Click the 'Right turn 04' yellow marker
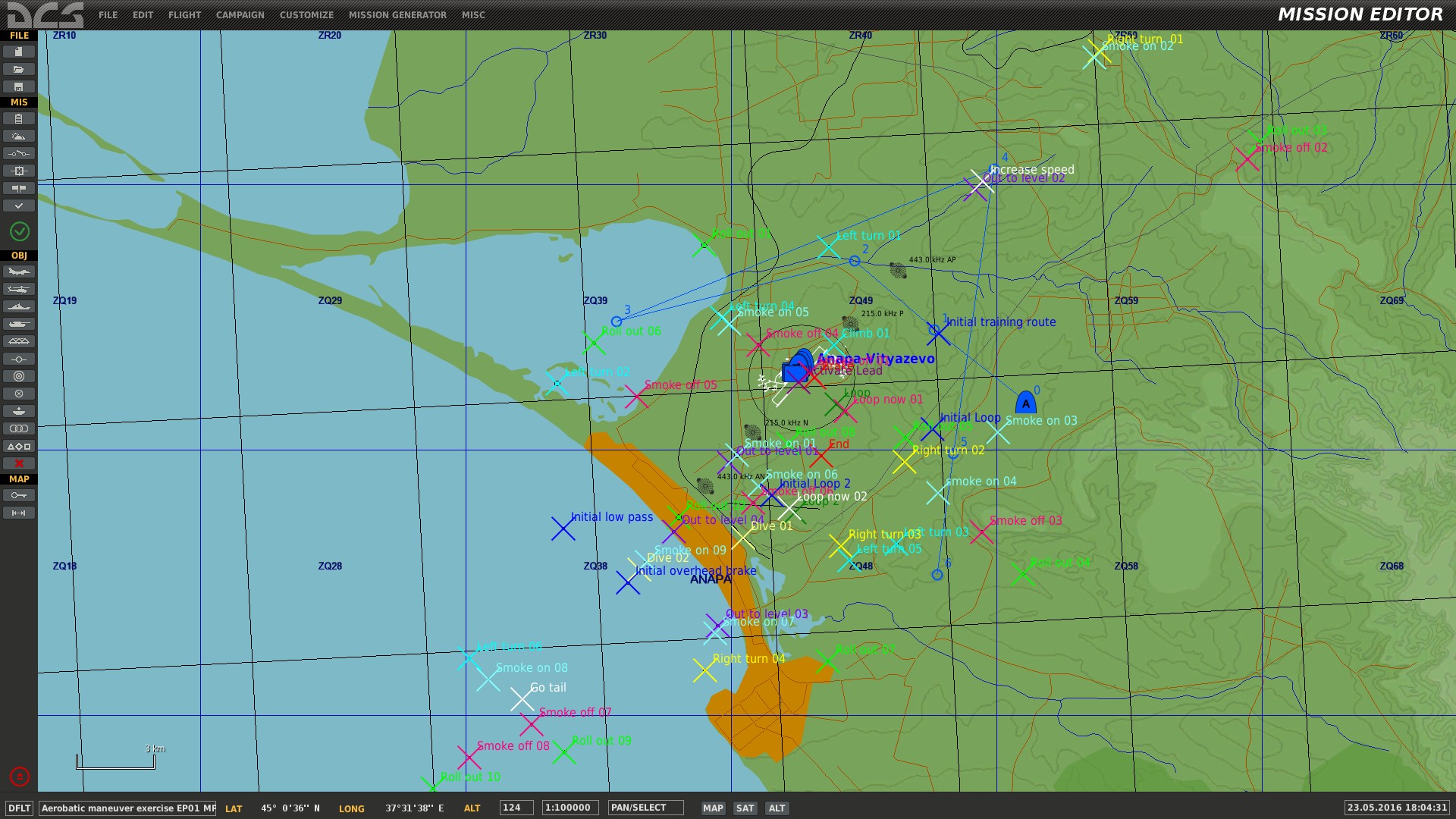The width and height of the screenshot is (1456, 819). [704, 670]
